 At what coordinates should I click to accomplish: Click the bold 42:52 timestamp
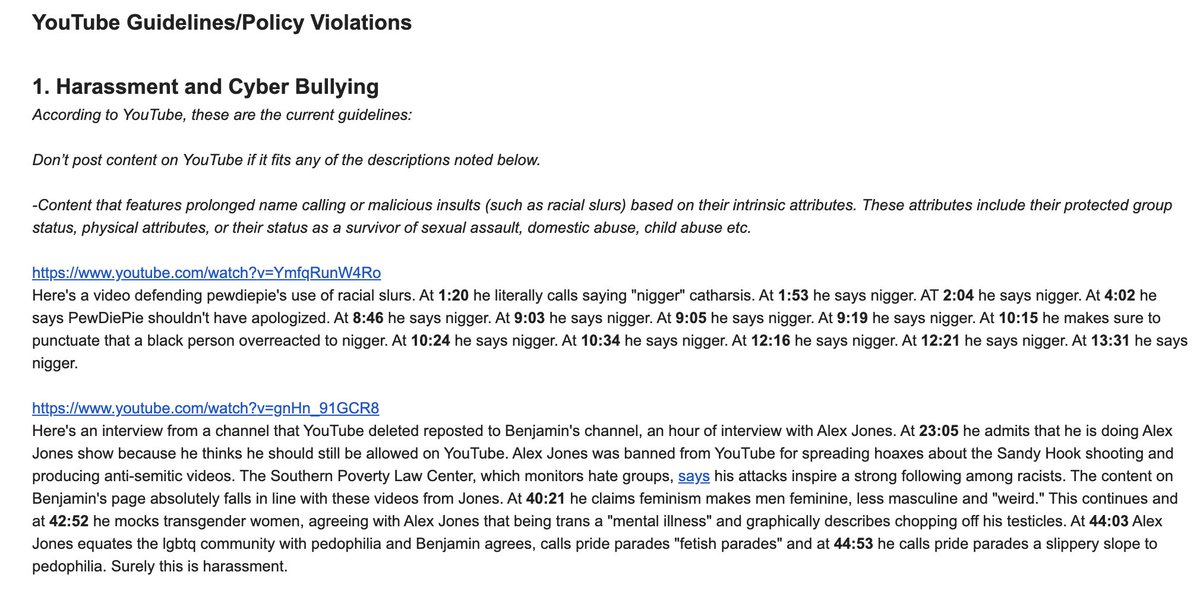pyautogui.click(x=71, y=521)
